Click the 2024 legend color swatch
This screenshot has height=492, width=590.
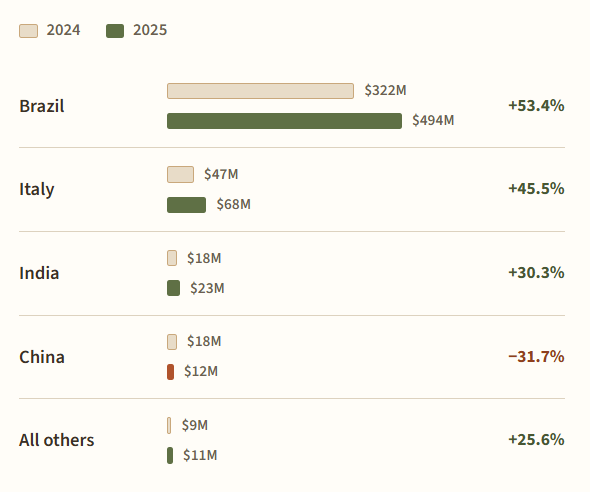[x=28, y=31]
